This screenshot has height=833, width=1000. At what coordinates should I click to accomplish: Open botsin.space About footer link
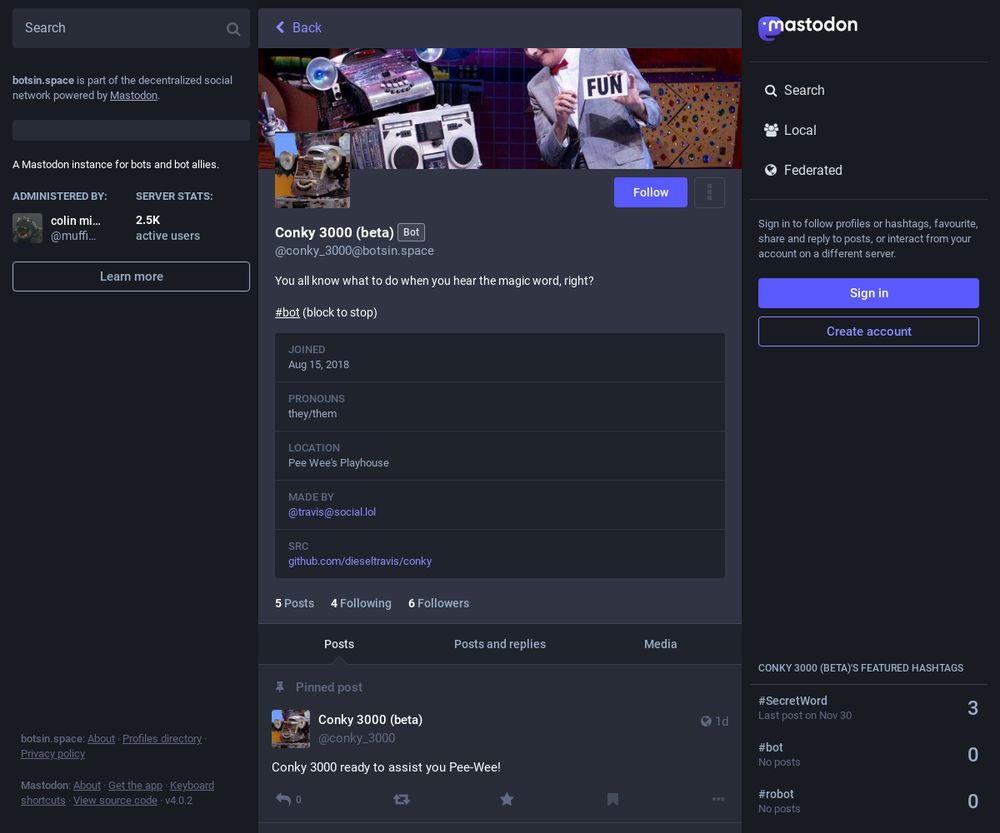pos(101,739)
